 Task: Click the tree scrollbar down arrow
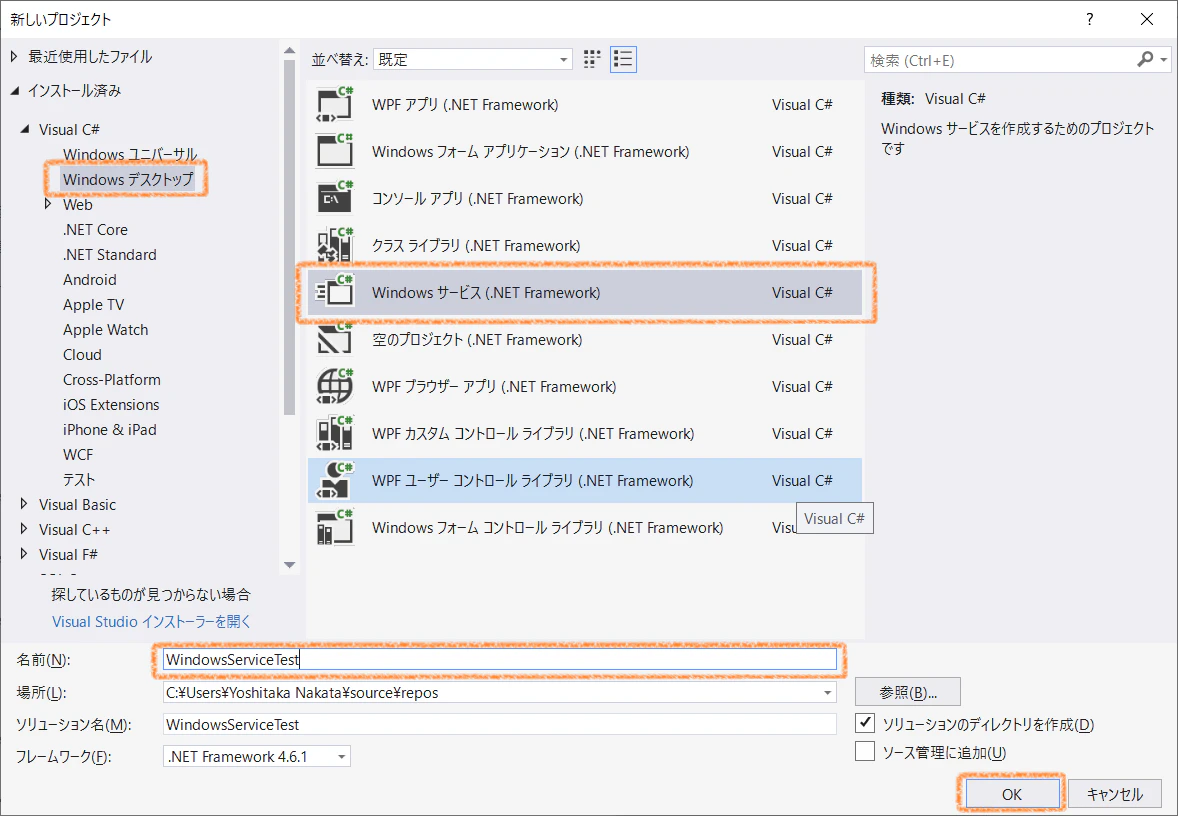coord(289,565)
